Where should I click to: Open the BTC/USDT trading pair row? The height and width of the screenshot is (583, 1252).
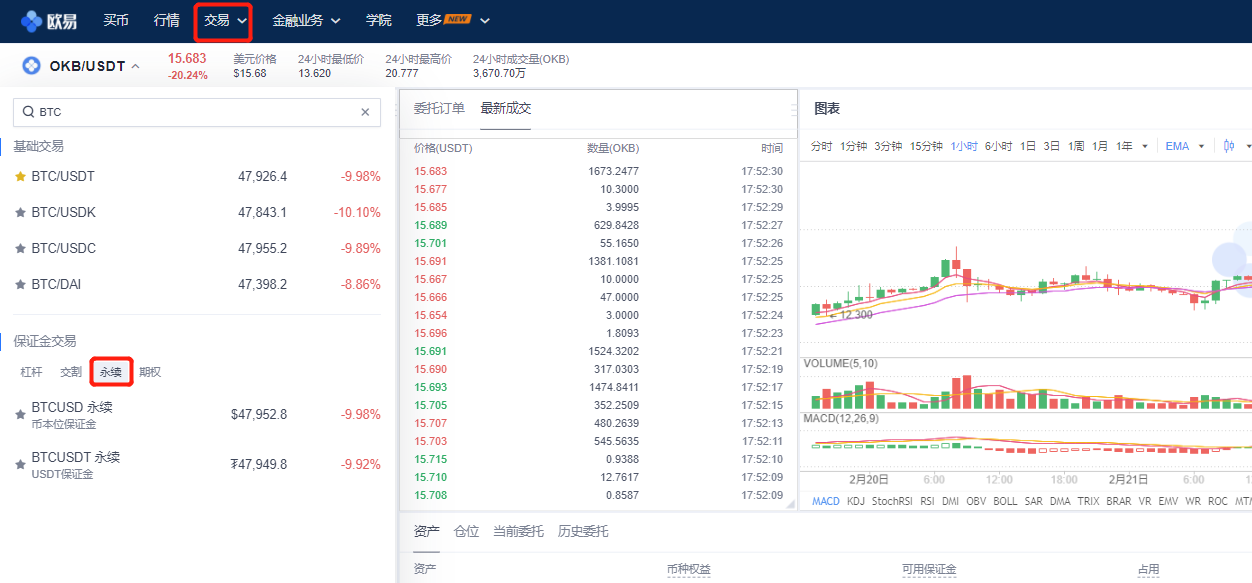(x=197, y=177)
